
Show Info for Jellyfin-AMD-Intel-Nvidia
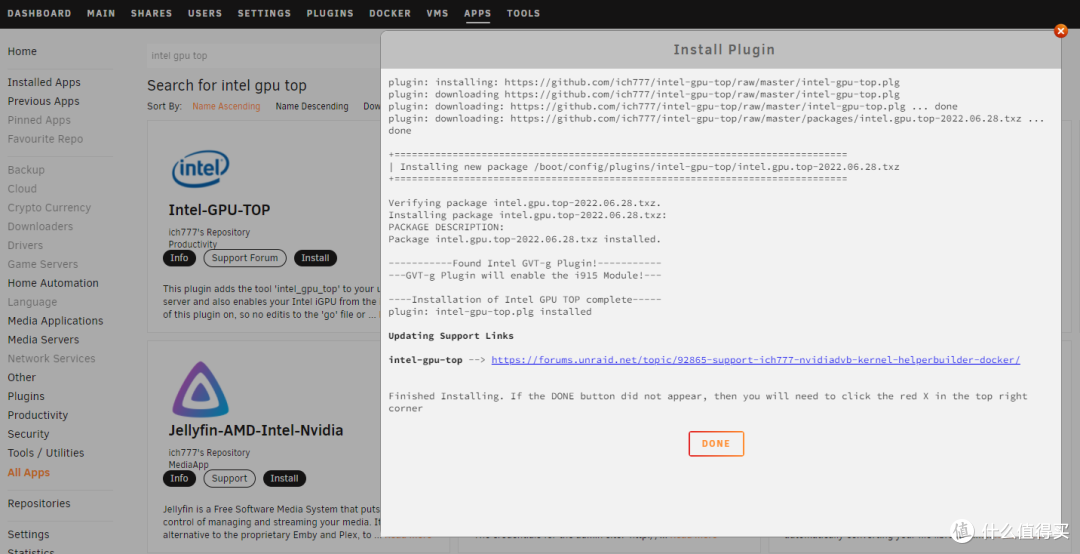(179, 478)
